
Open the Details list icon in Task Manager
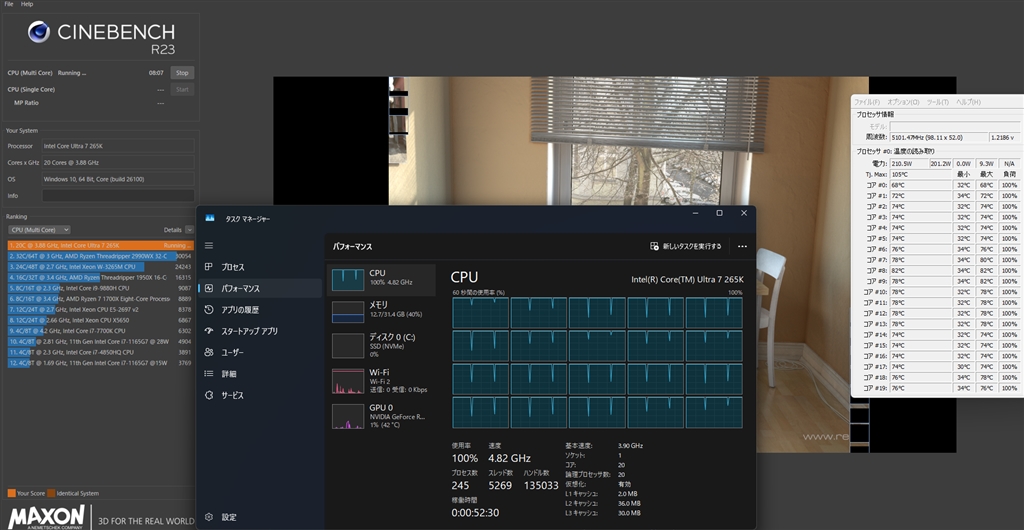[209, 373]
